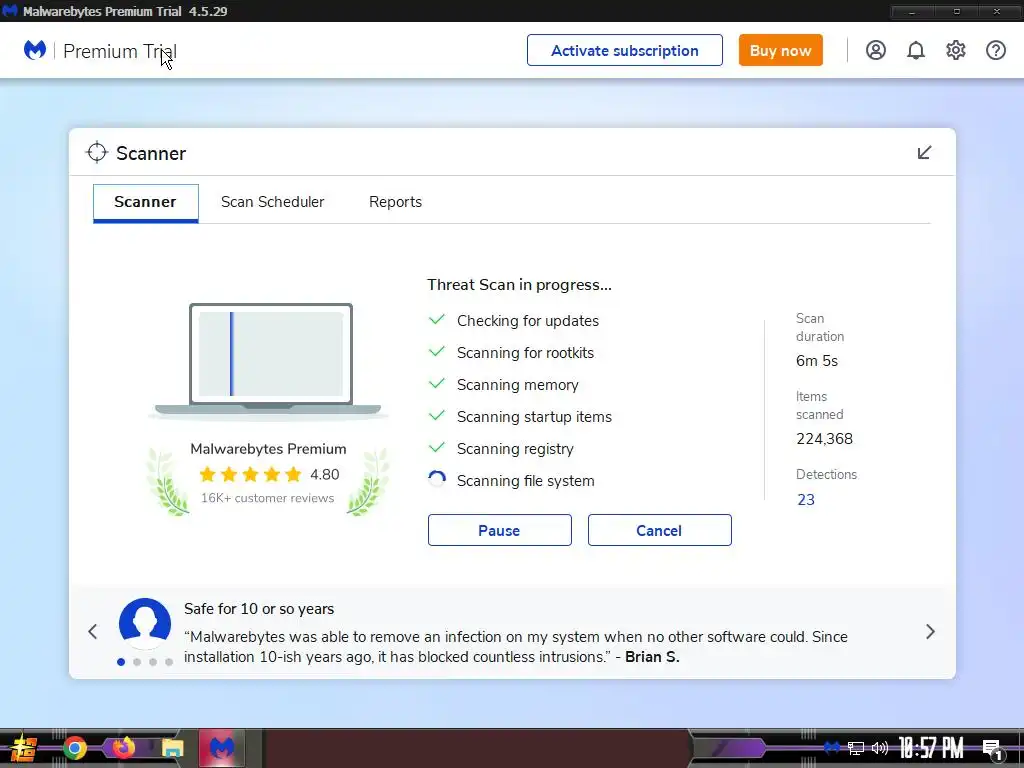Show previous customer review
The height and width of the screenshot is (768, 1024).
coord(93,632)
